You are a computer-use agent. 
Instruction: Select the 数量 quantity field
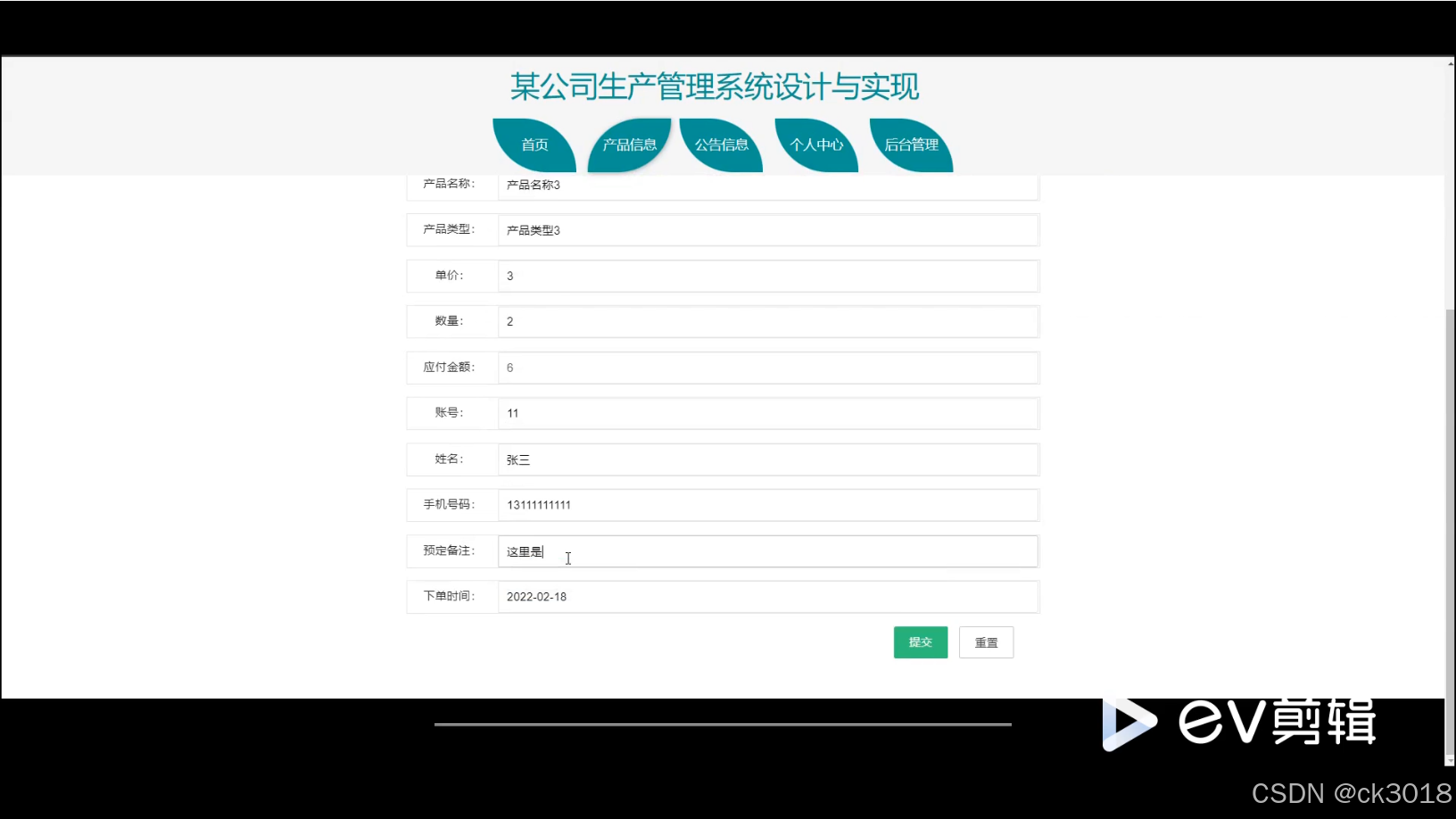767,321
